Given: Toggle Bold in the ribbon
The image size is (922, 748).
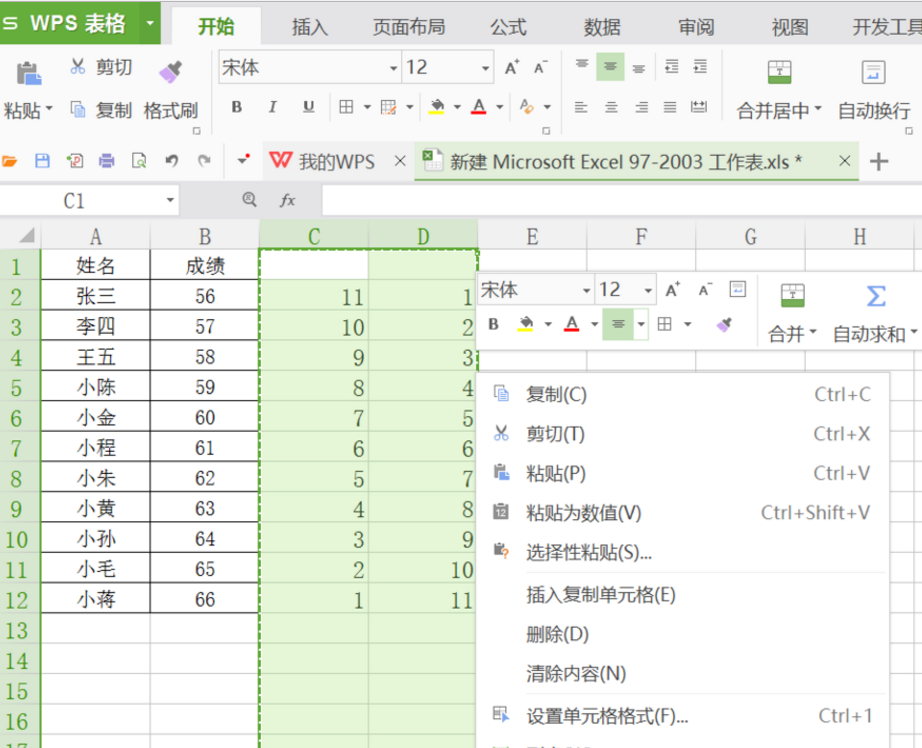Looking at the screenshot, I should 236,107.
